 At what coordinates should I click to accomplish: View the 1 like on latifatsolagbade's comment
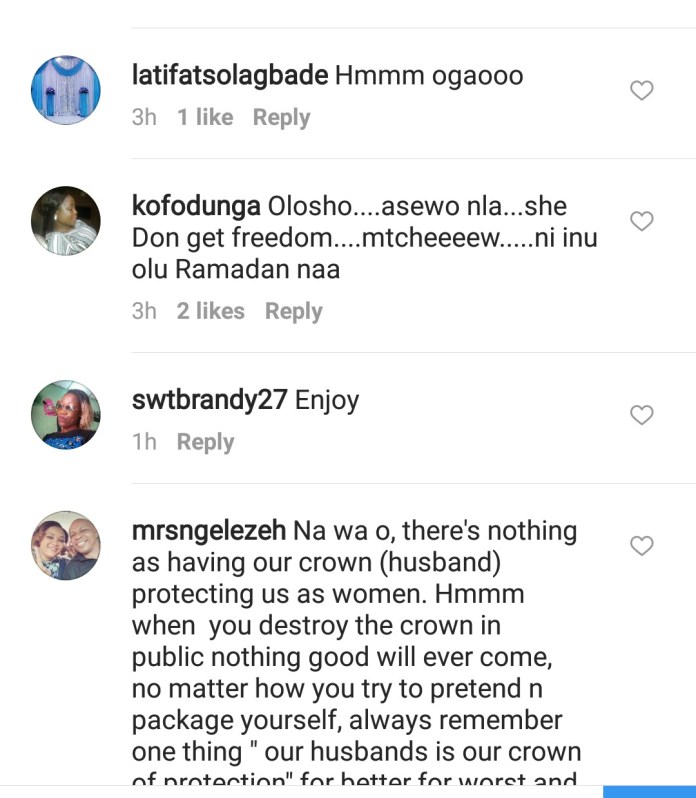pyautogui.click(x=205, y=118)
